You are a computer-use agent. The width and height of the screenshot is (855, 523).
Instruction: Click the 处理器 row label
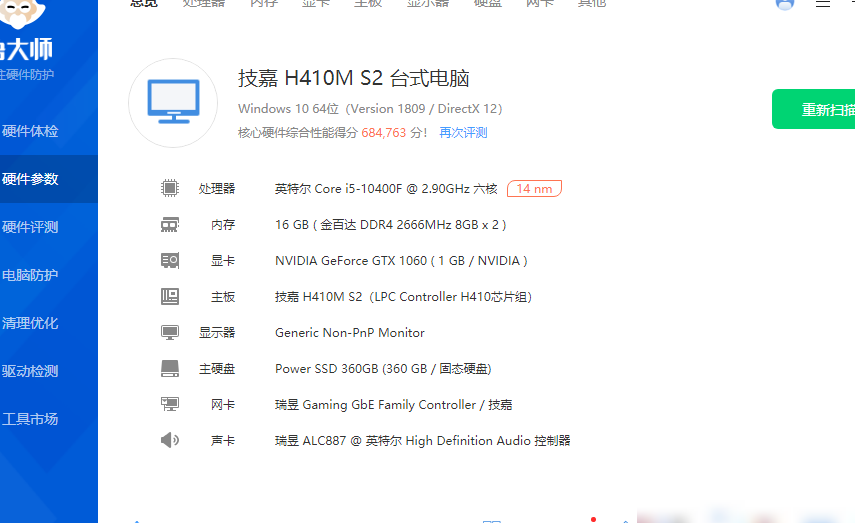pyautogui.click(x=216, y=189)
